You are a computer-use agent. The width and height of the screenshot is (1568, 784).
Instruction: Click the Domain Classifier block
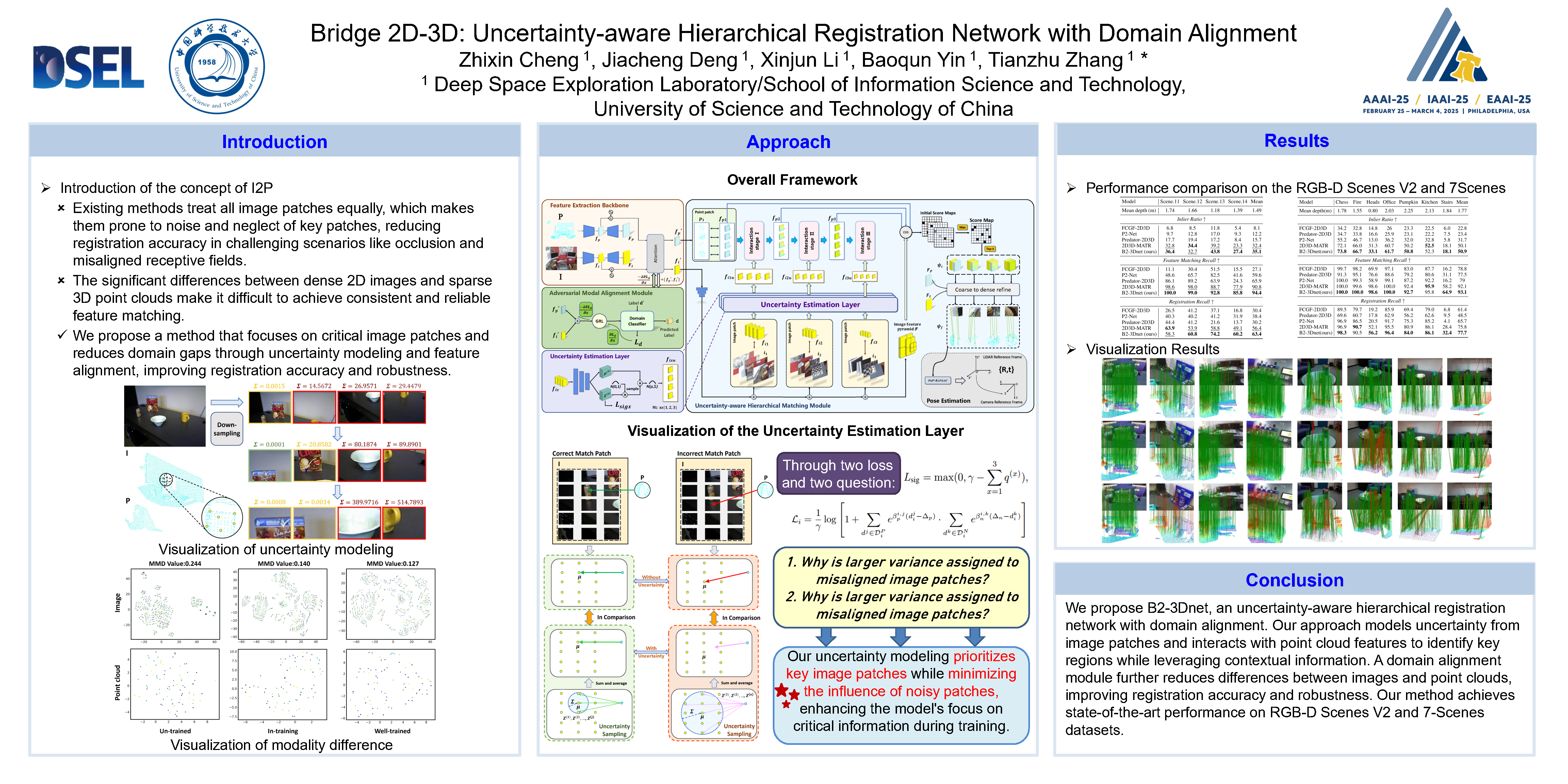[x=637, y=321]
